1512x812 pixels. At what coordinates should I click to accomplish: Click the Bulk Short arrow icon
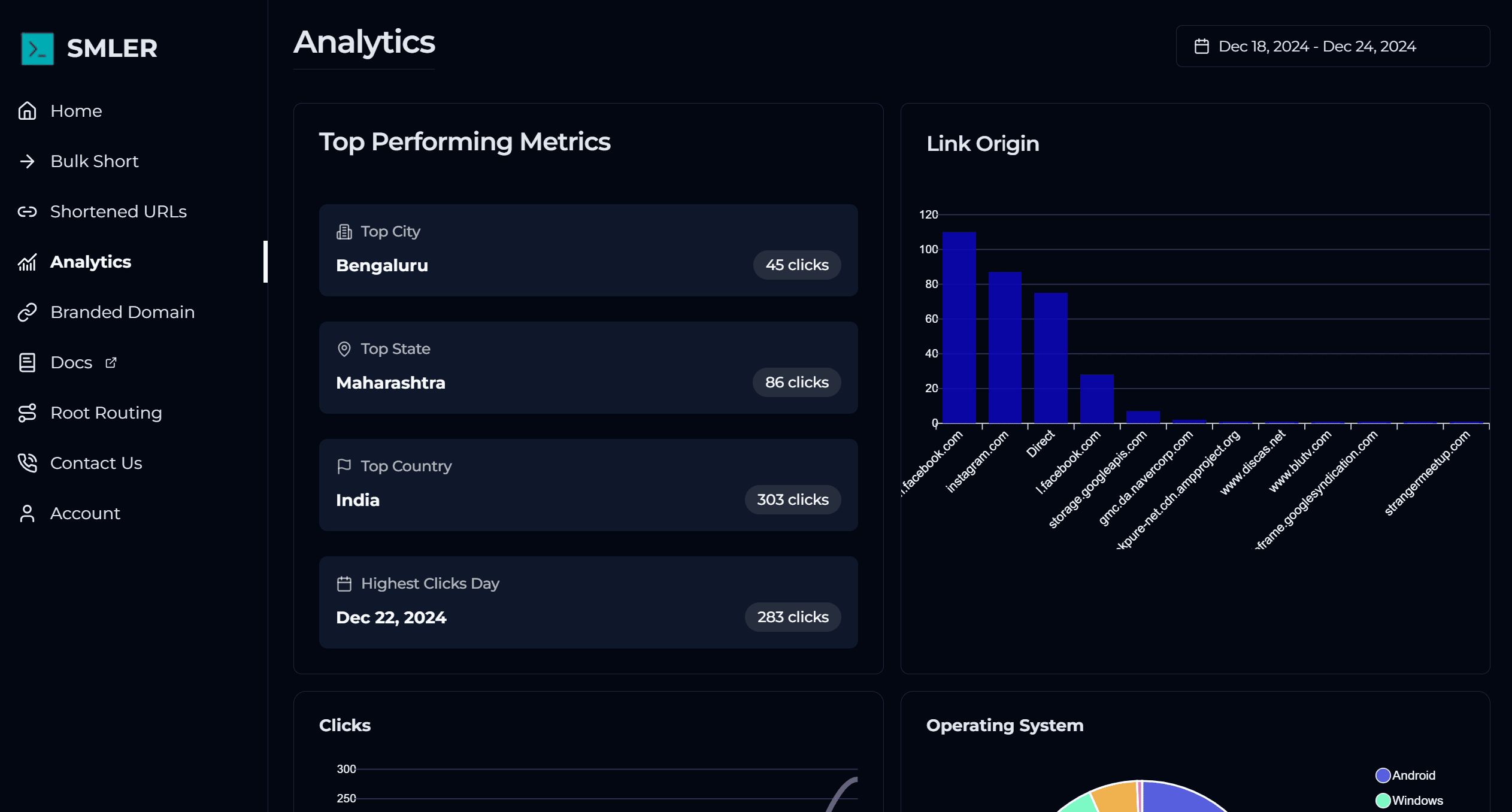click(27, 161)
